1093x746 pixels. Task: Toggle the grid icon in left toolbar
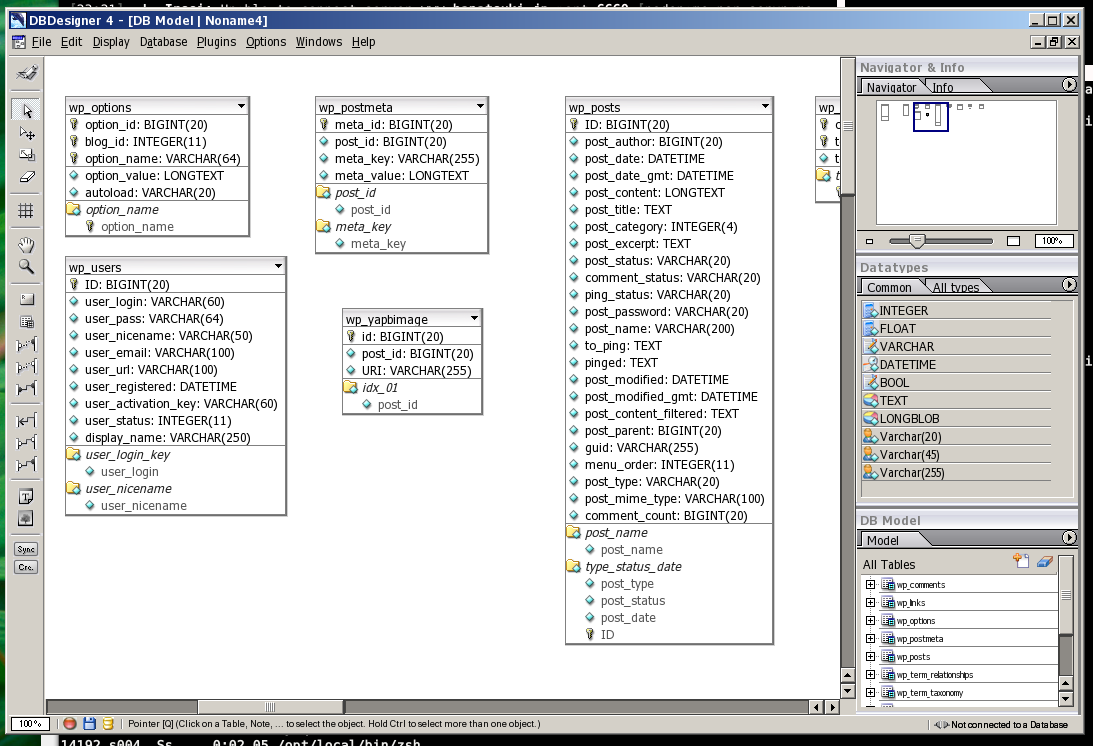[x=27, y=211]
